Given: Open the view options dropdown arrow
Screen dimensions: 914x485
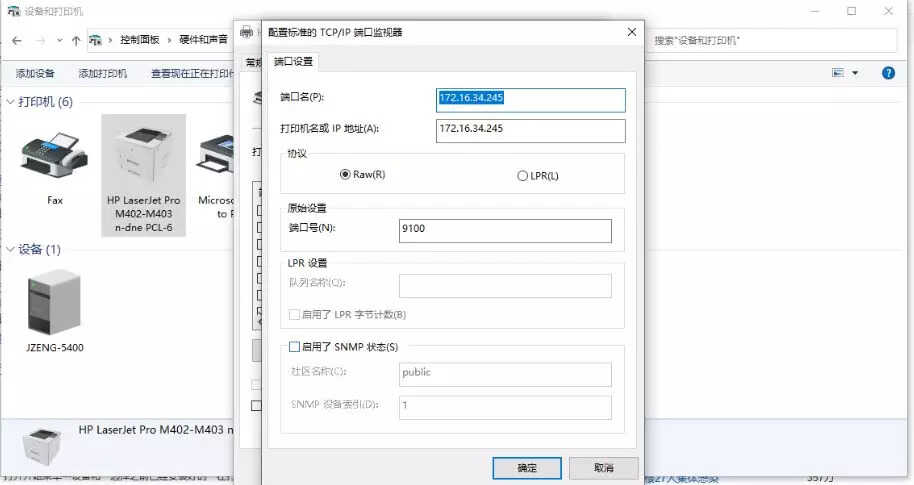Looking at the screenshot, I should point(855,73).
